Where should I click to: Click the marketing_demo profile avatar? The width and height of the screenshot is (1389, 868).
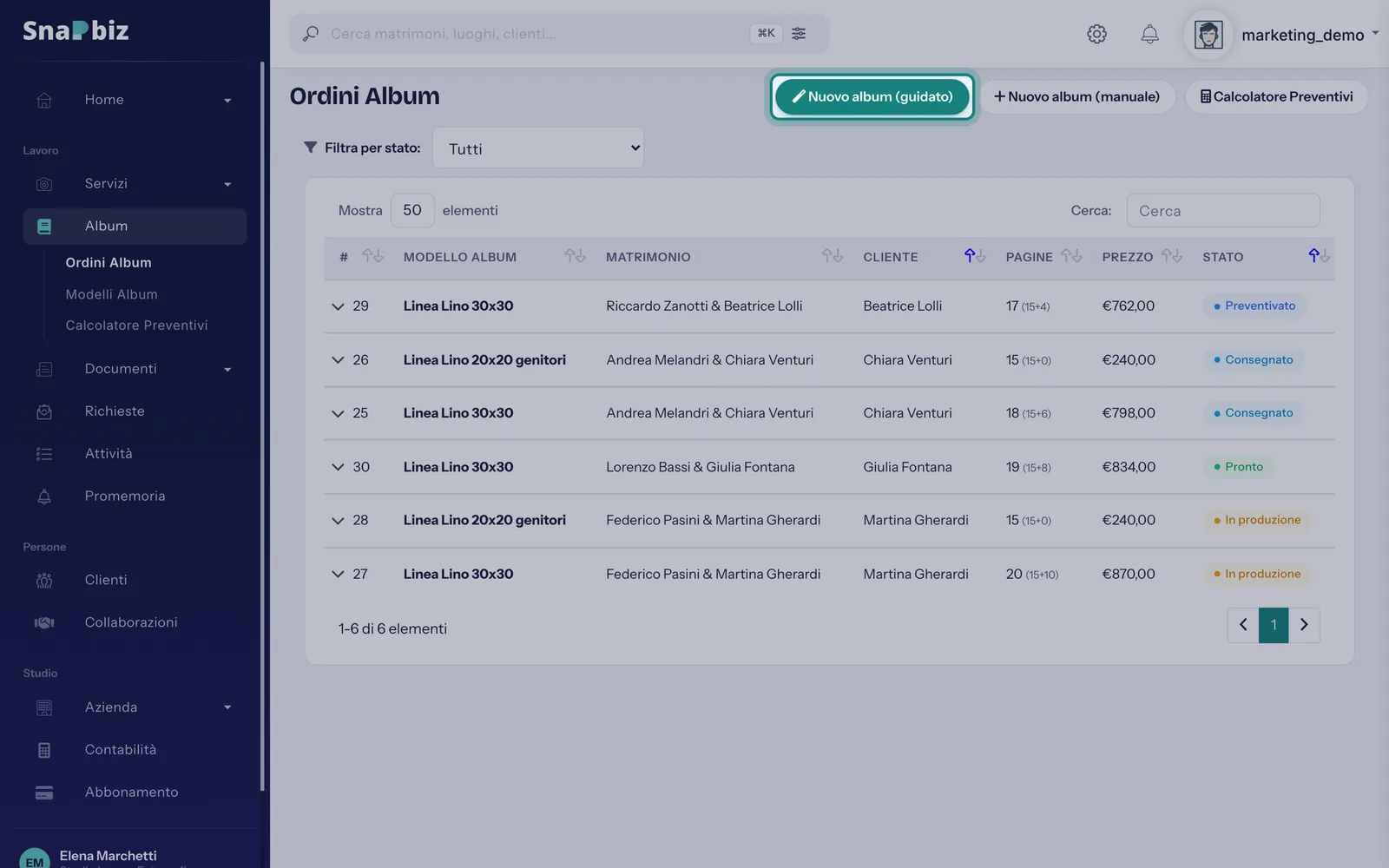(1208, 35)
